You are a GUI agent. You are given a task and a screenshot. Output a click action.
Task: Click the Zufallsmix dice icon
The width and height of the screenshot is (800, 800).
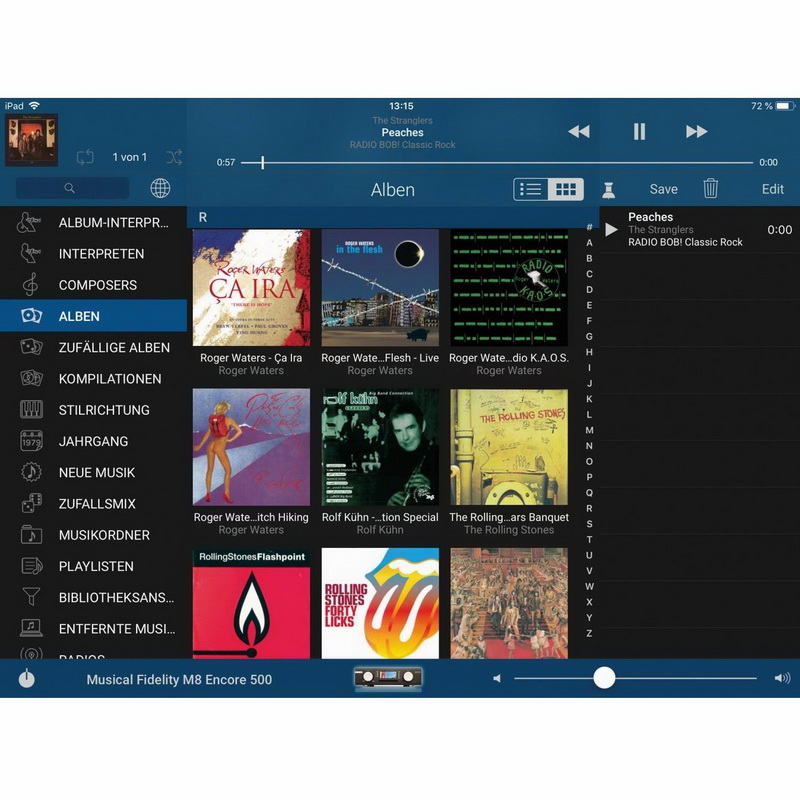[x=31, y=503]
